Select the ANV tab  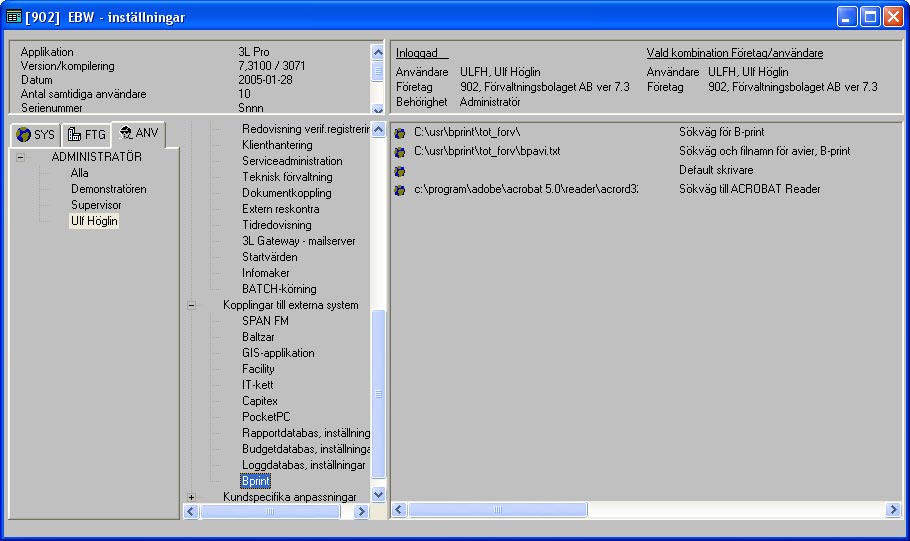click(x=138, y=133)
